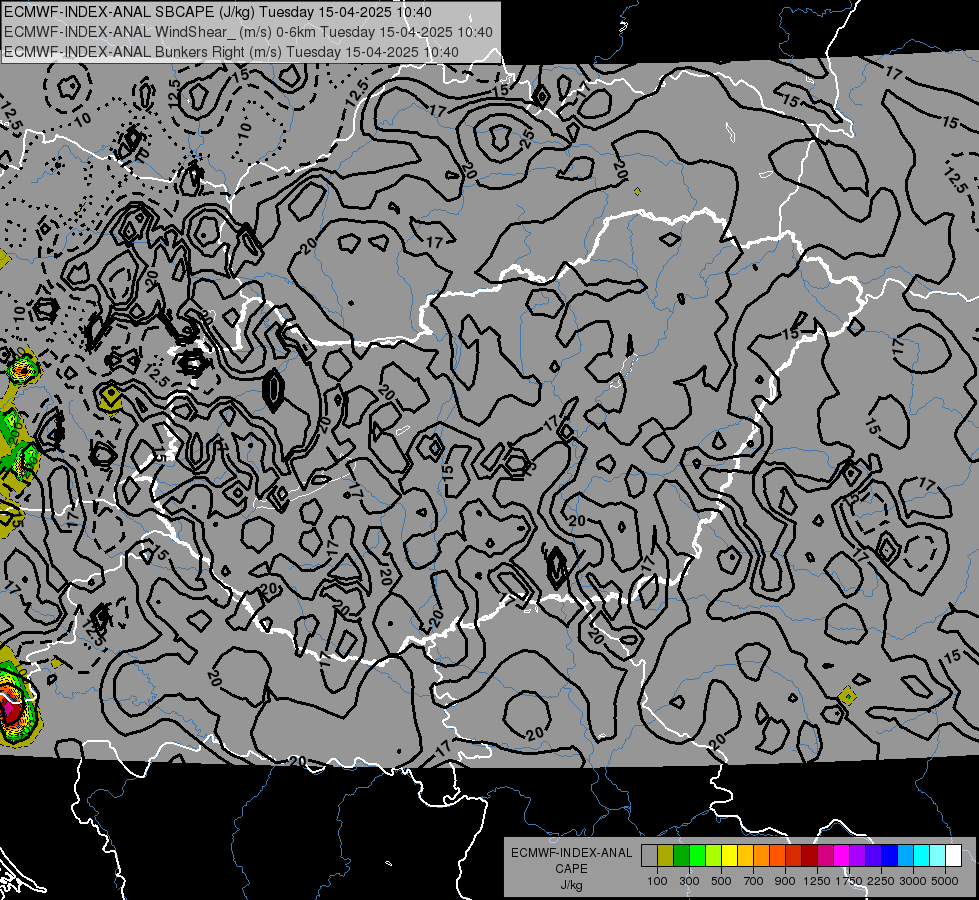Click the dark green legend swatch
979x900 pixels.
pyautogui.click(x=681, y=856)
